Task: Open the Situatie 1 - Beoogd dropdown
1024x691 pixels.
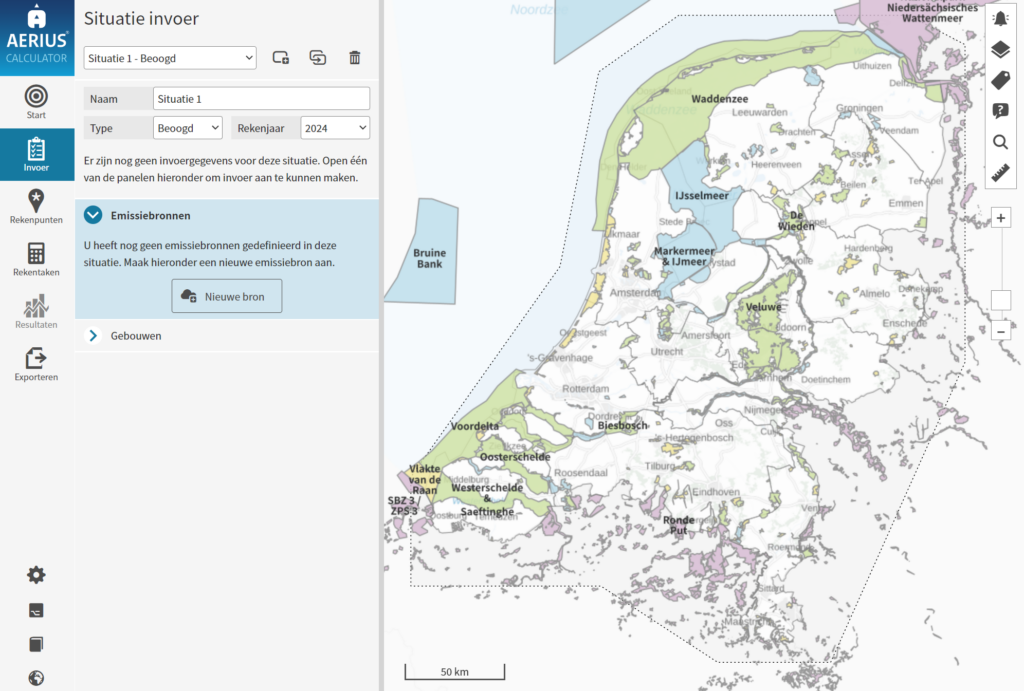Action: [x=169, y=58]
